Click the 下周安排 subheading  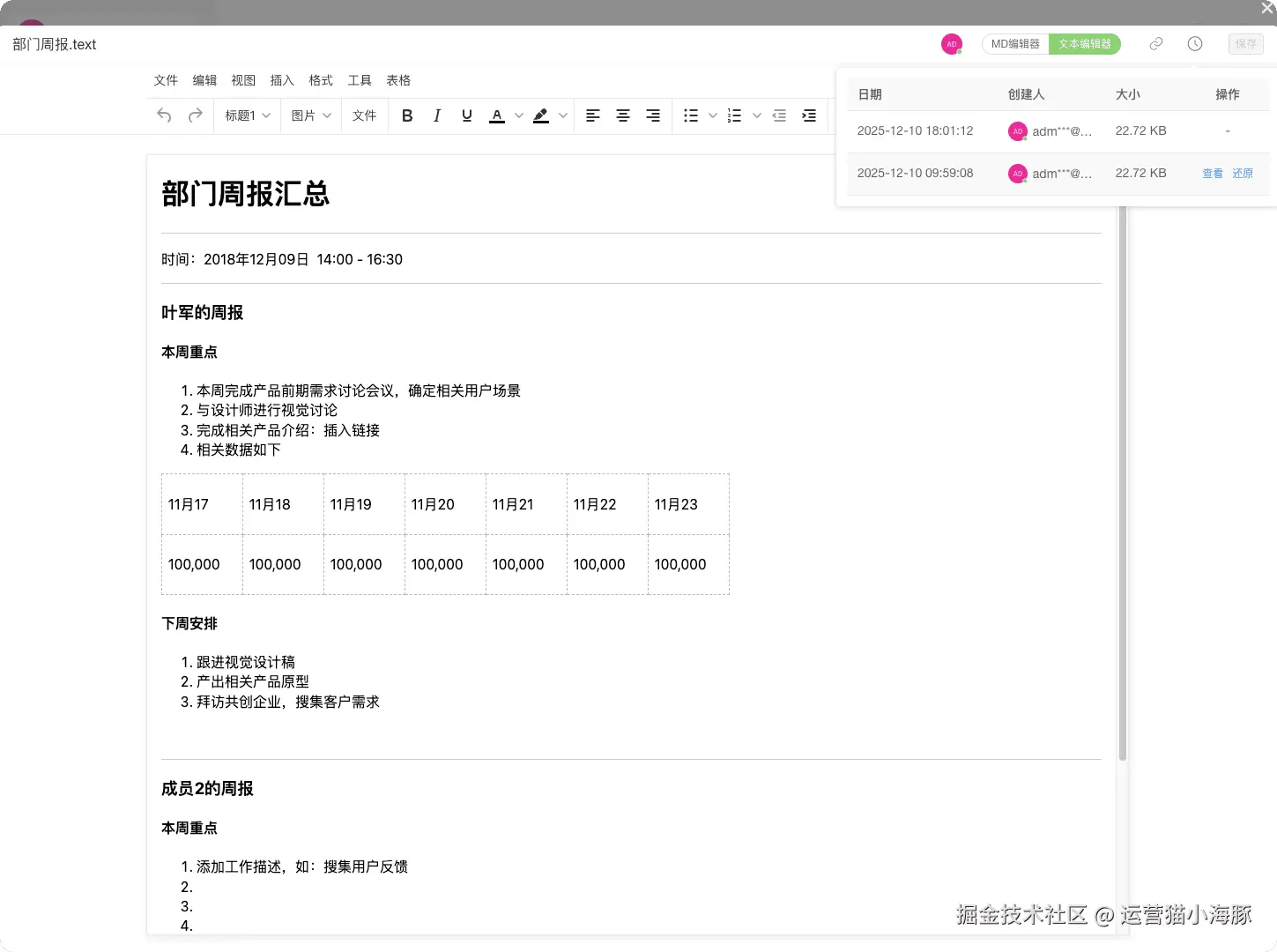tap(189, 623)
